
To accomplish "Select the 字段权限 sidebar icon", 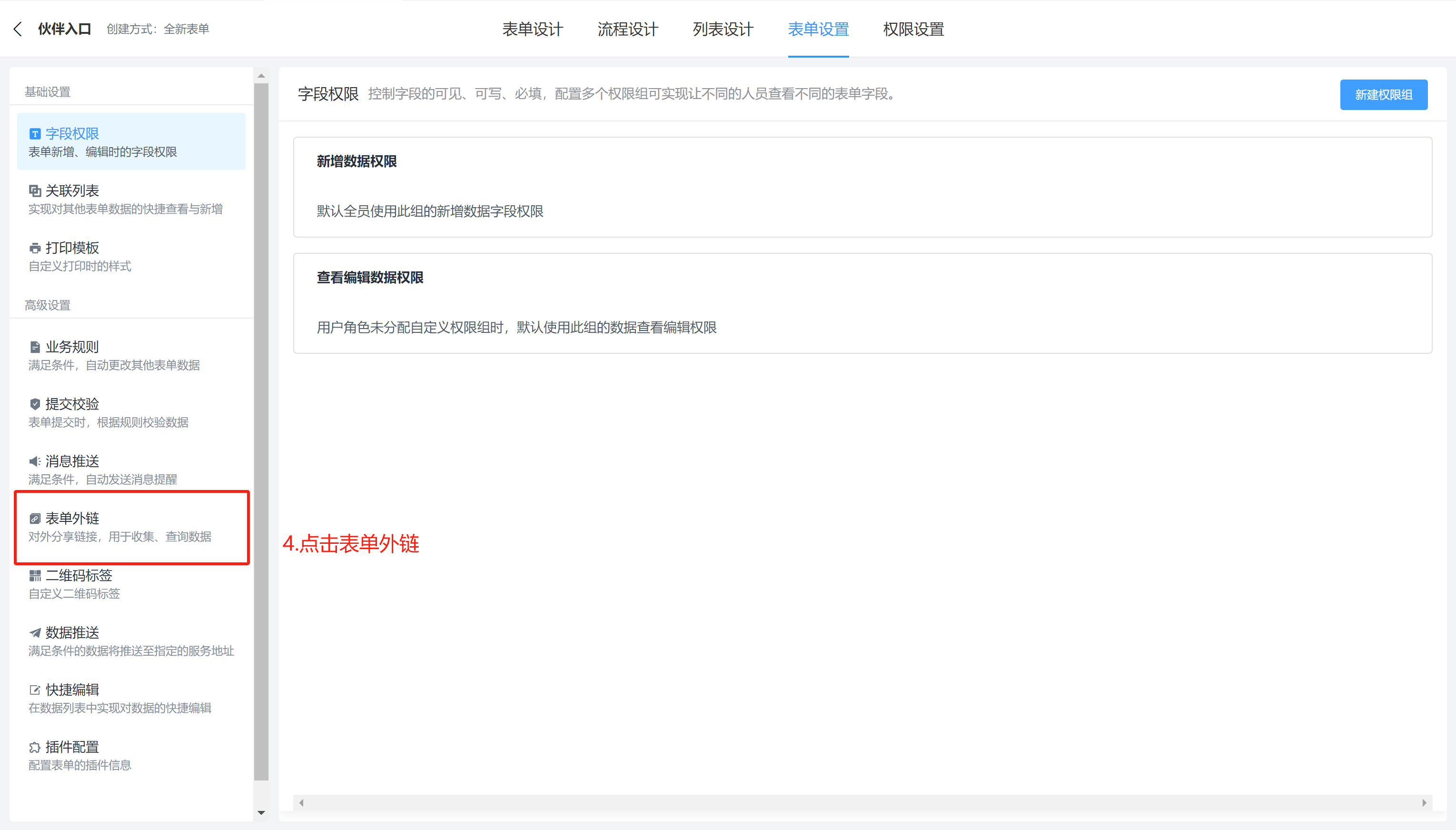I will 35,133.
